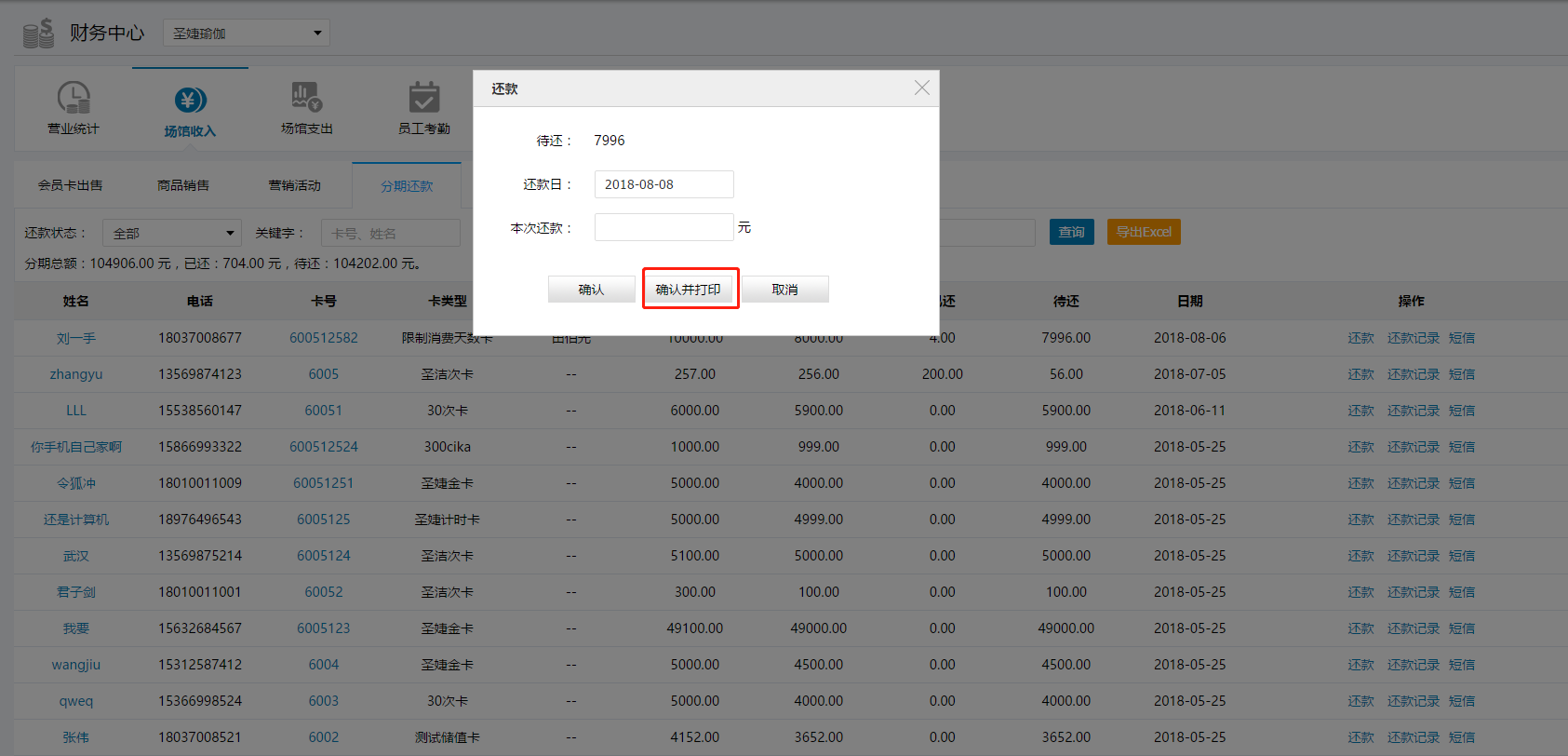Click the 财务中心 coins logo icon
This screenshot has height=756, width=1568.
pos(38,34)
